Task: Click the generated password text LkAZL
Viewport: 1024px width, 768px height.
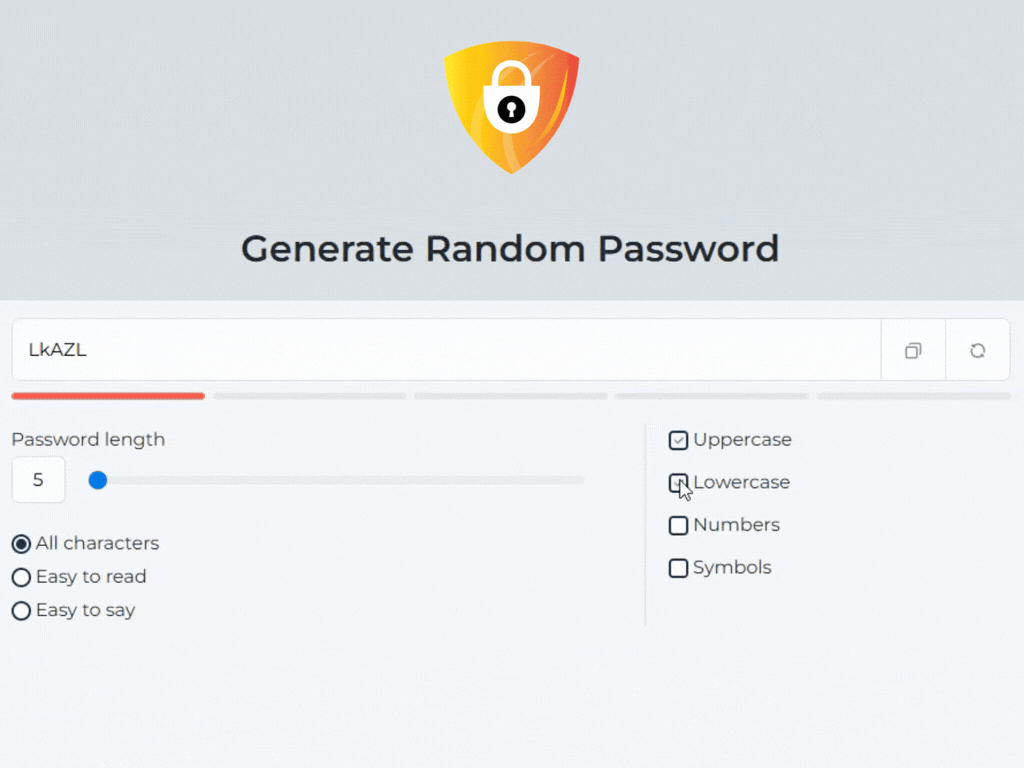Action: pyautogui.click(x=57, y=350)
